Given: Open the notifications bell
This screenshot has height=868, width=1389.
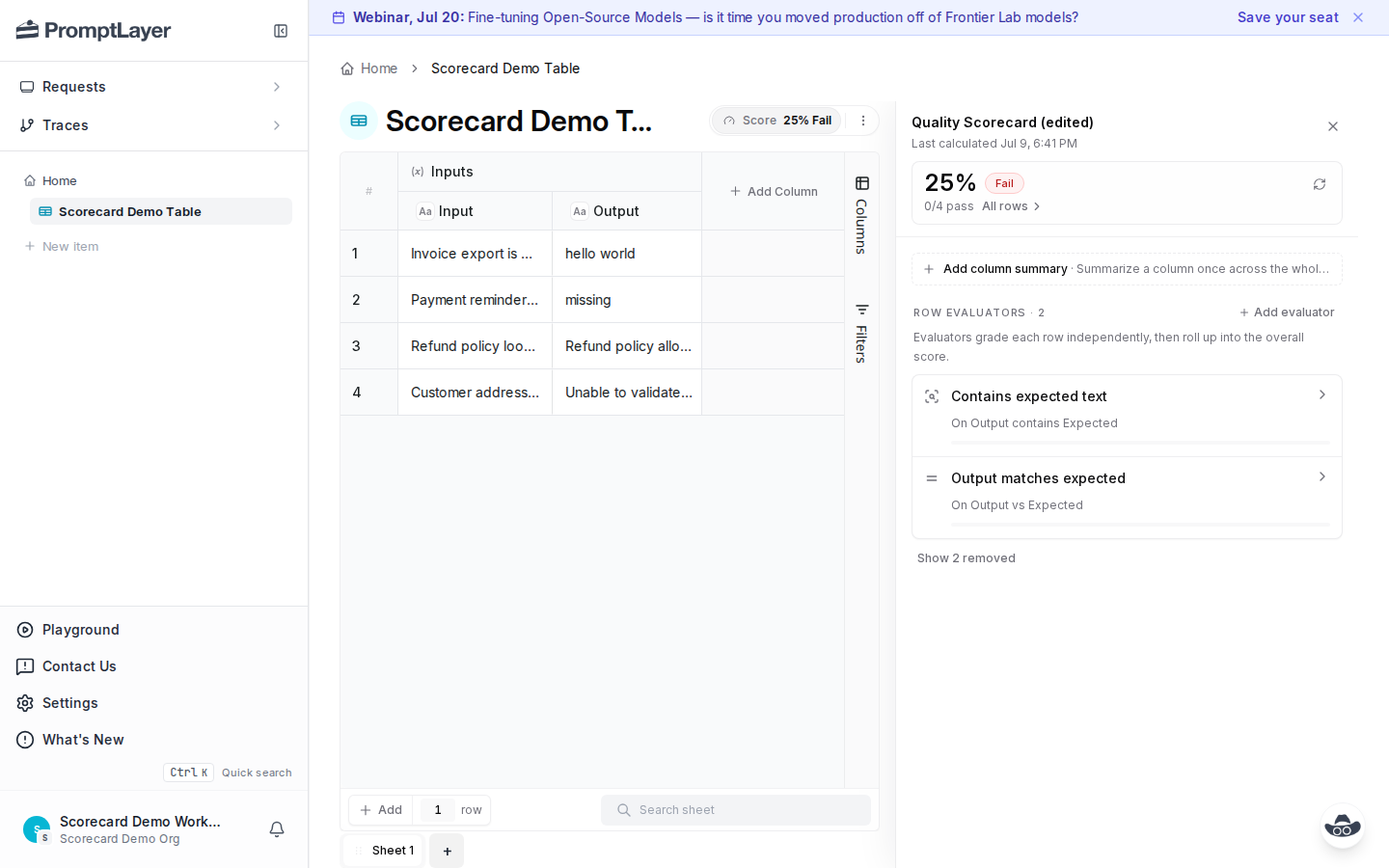Looking at the screenshot, I should (x=277, y=829).
